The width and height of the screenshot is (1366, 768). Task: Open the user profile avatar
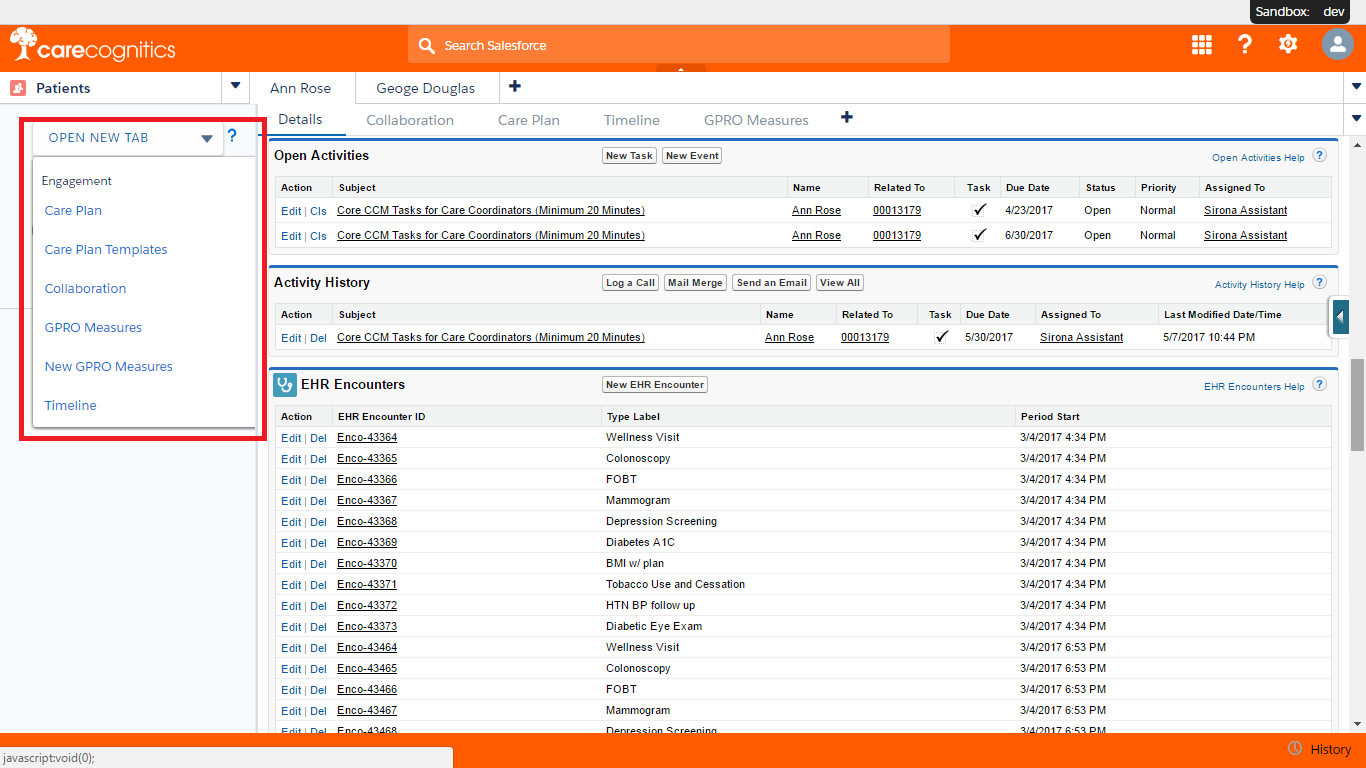click(x=1337, y=45)
